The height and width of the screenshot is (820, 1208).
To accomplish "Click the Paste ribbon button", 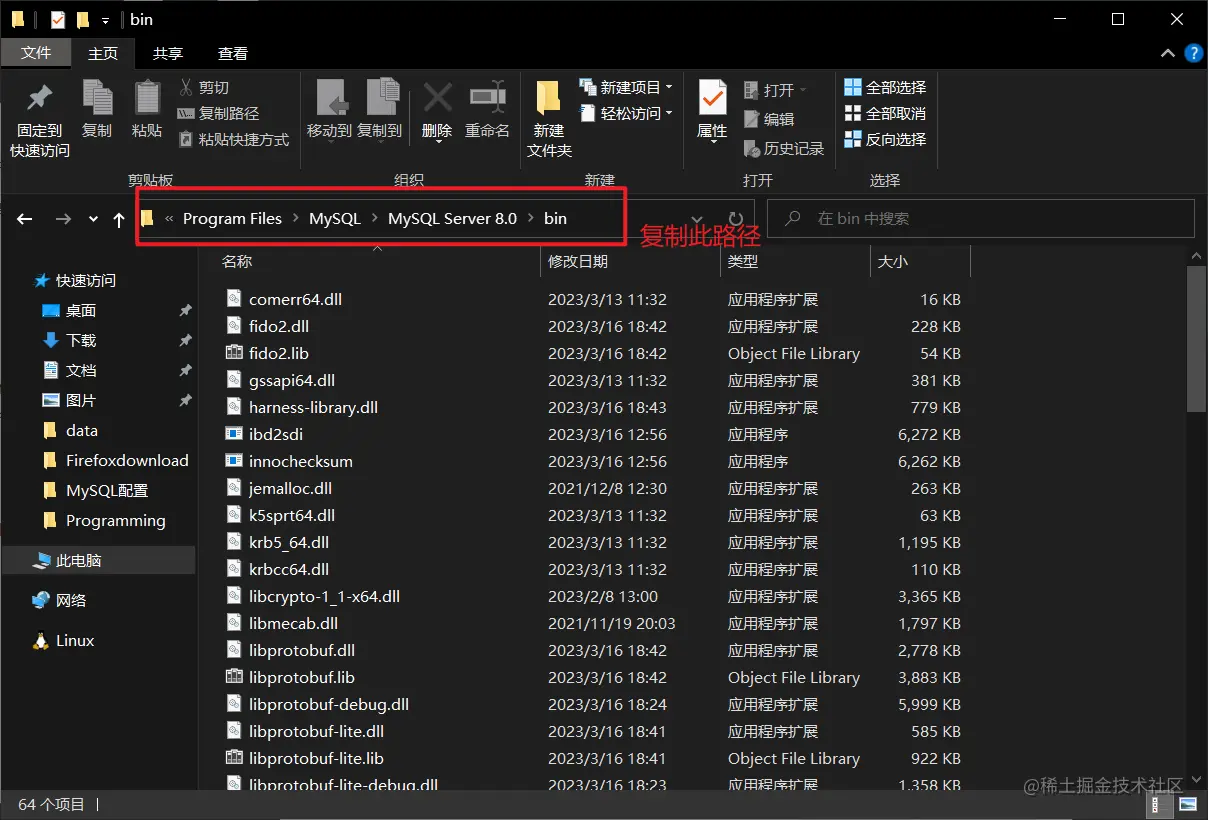I will pyautogui.click(x=147, y=109).
